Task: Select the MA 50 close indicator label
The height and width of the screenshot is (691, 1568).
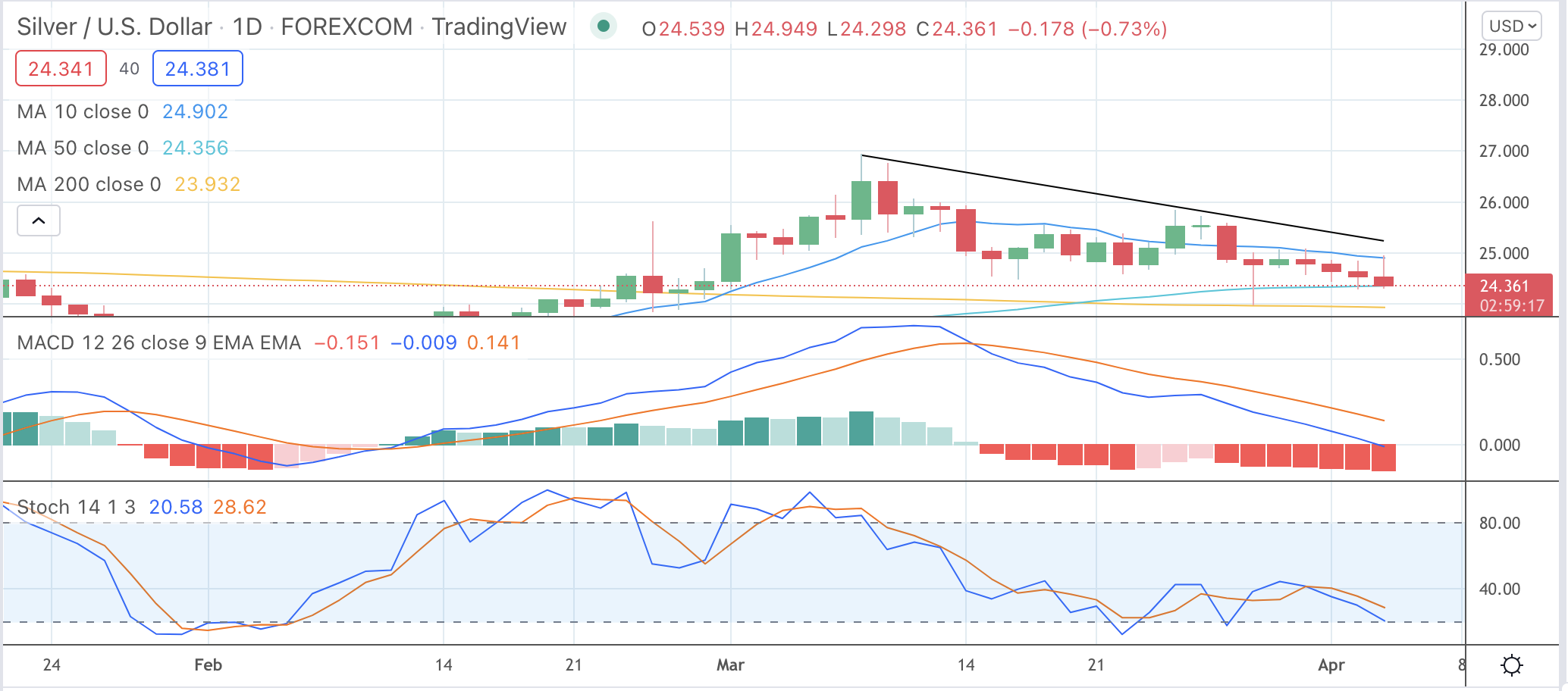Action: (83, 148)
